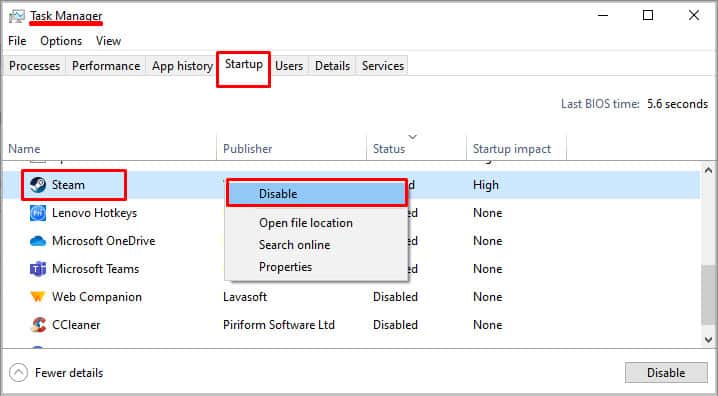
Task: Click the Lavasoft publisher cell
Action: click(245, 297)
